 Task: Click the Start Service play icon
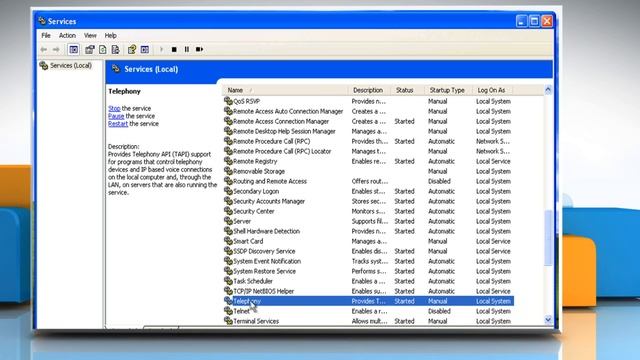[162, 49]
